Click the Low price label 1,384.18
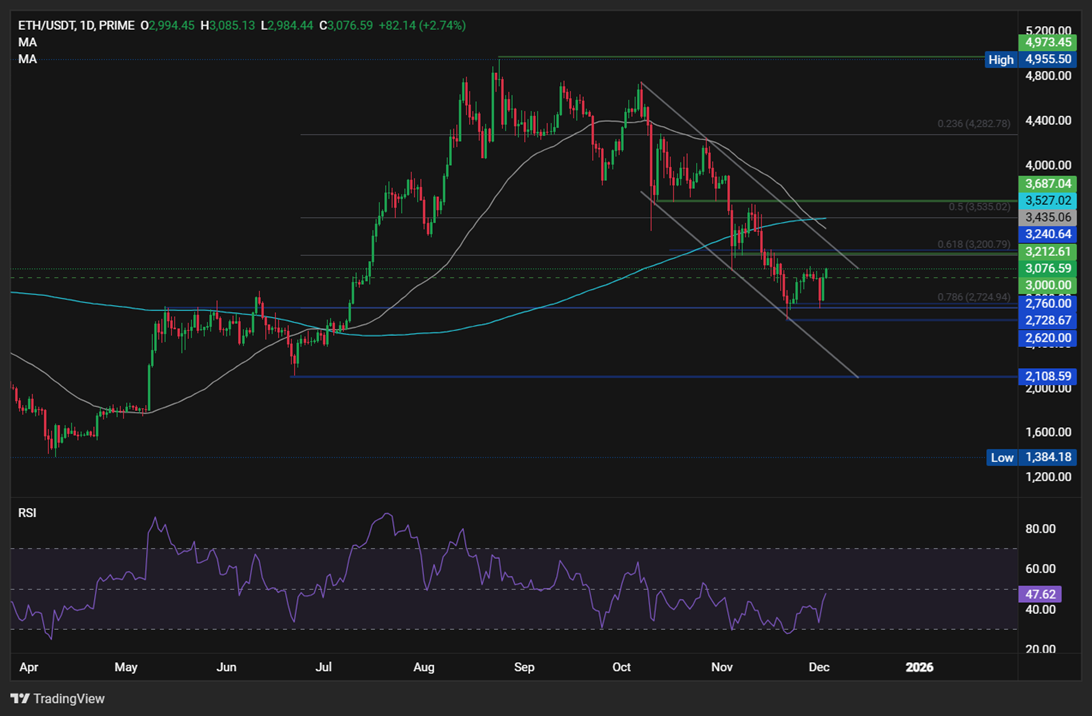The width and height of the screenshot is (1092, 716). pos(1048,457)
